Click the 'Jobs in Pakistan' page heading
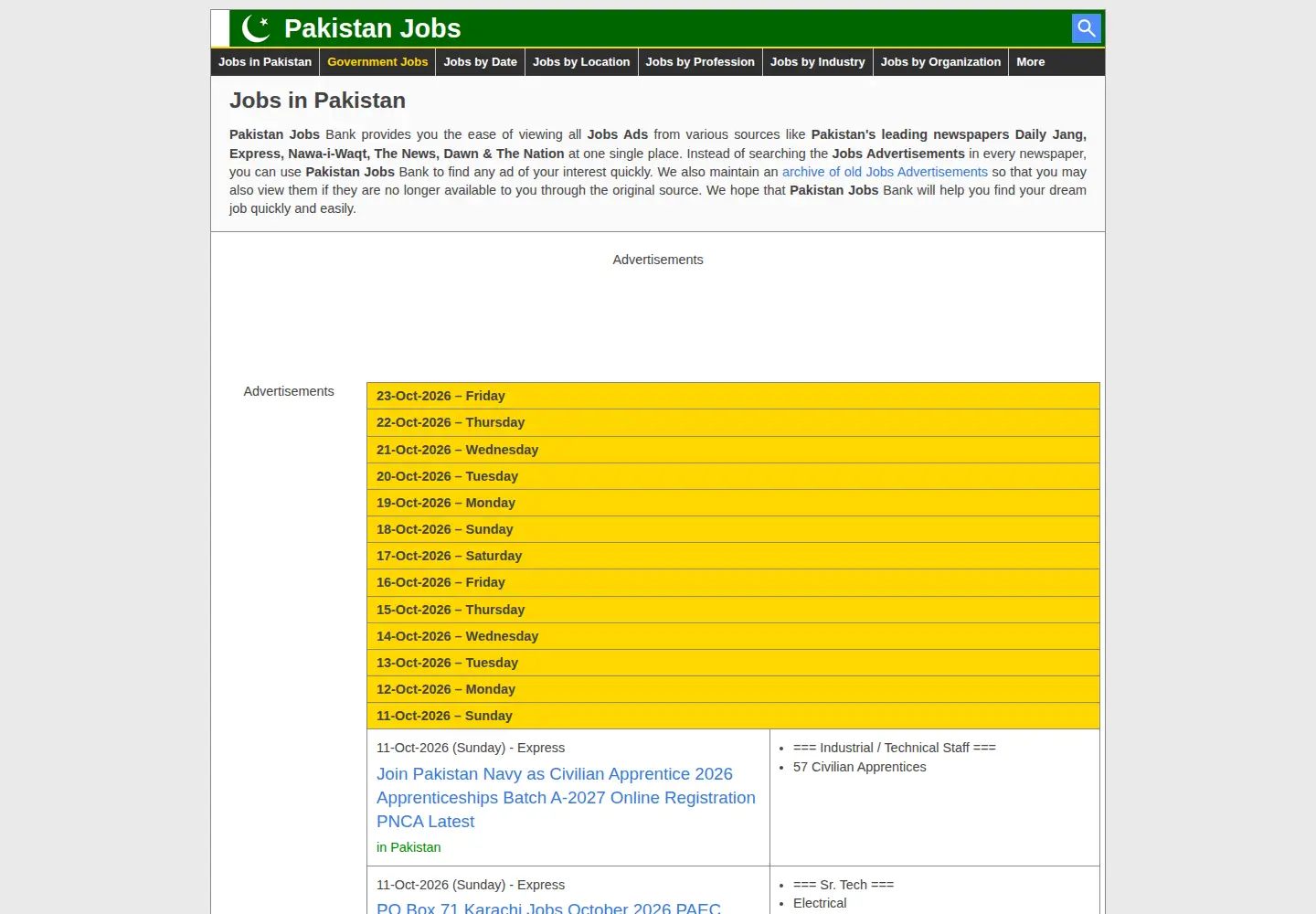 tap(317, 101)
